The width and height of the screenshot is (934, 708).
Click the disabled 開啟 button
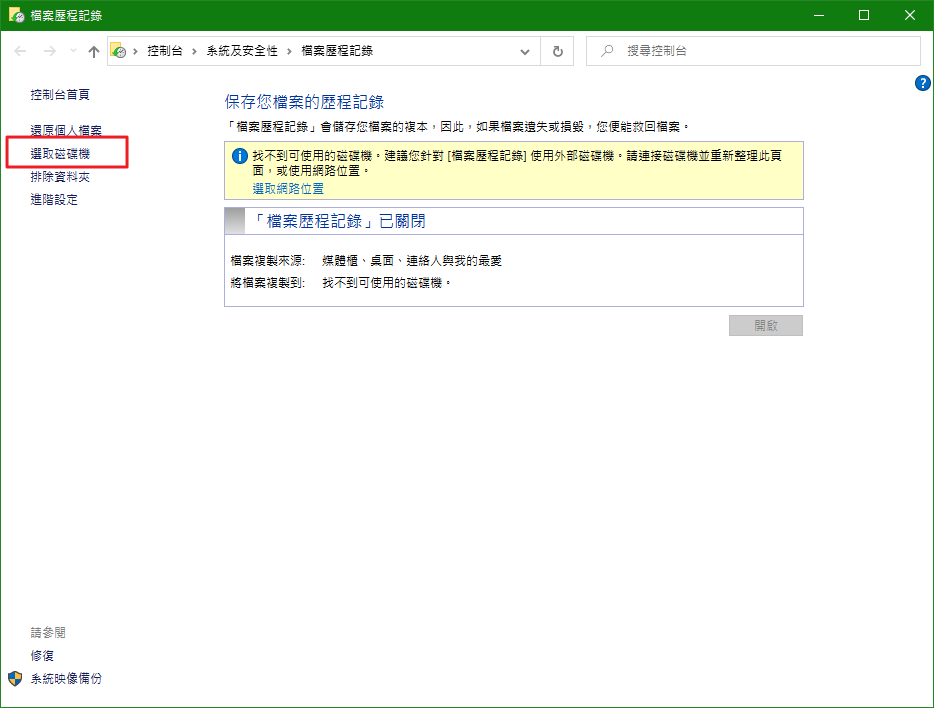pyautogui.click(x=766, y=326)
